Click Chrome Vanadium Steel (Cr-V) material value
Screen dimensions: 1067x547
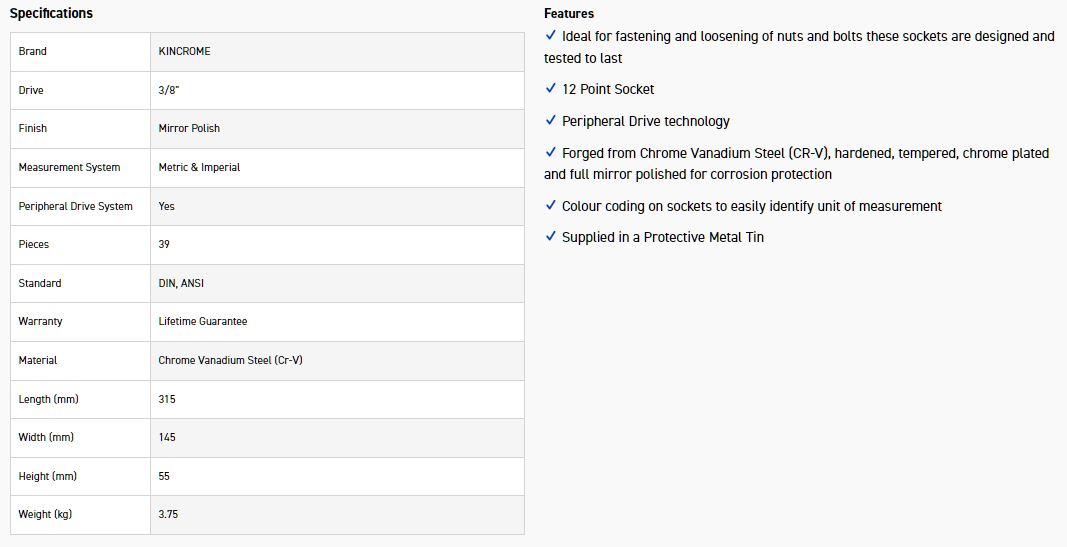point(230,360)
